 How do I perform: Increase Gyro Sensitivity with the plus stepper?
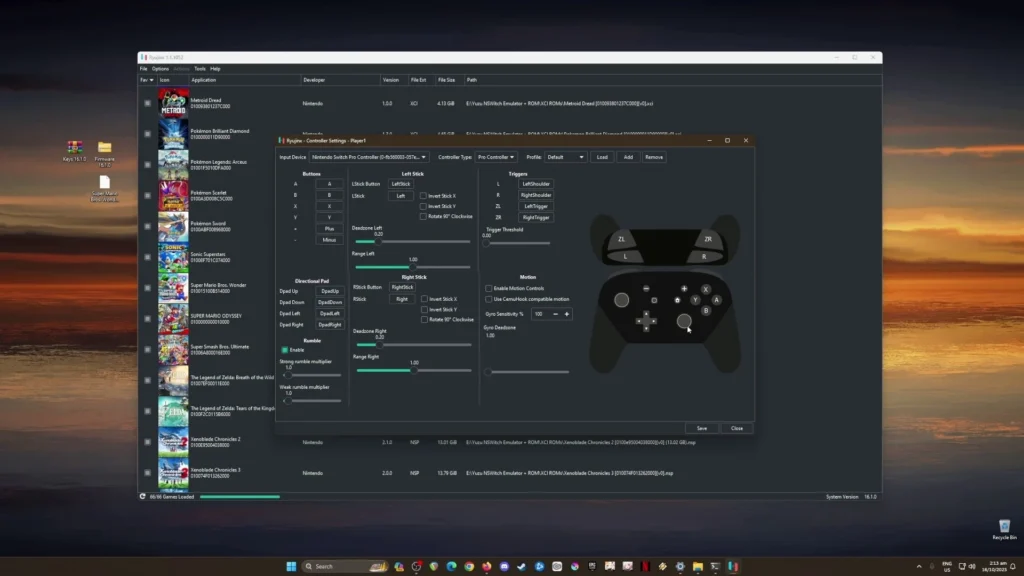tap(567, 314)
